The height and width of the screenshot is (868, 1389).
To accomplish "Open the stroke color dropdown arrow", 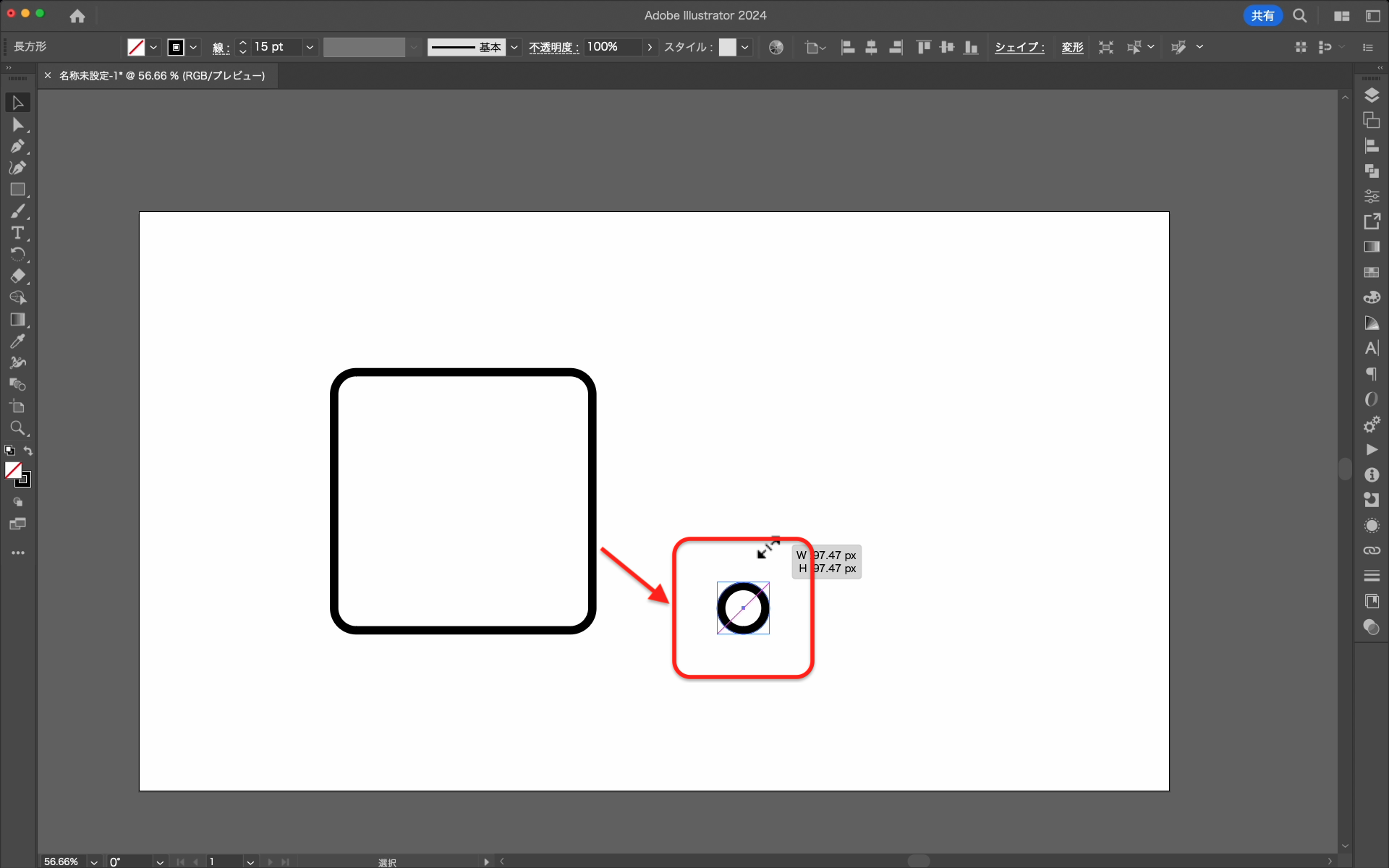I will [x=193, y=47].
